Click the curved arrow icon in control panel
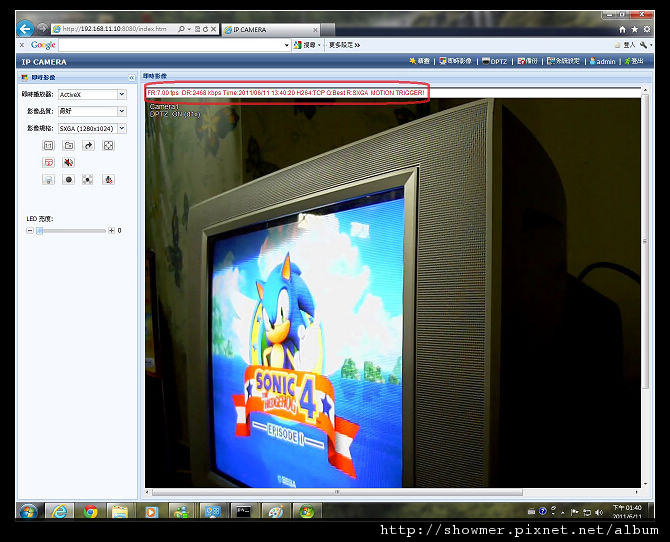 coord(88,146)
